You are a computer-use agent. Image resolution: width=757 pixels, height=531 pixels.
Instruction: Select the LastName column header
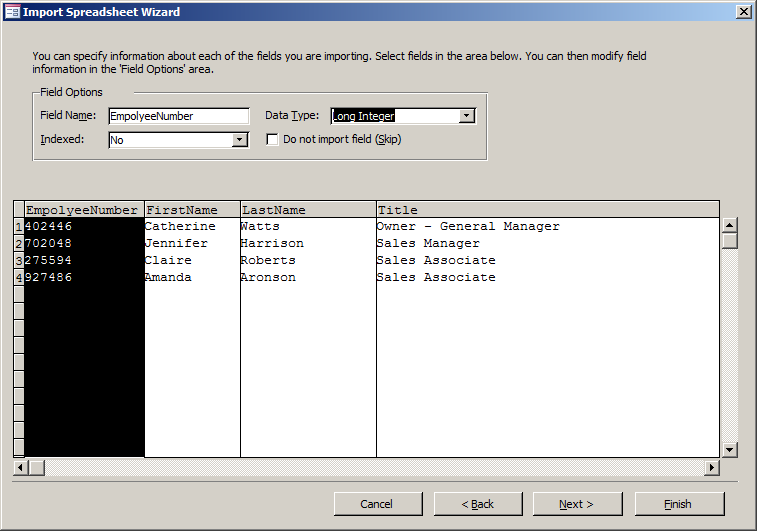(x=308, y=210)
